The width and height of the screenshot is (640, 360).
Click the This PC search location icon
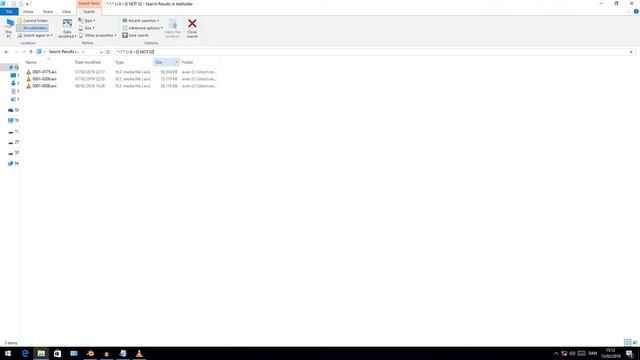9,28
